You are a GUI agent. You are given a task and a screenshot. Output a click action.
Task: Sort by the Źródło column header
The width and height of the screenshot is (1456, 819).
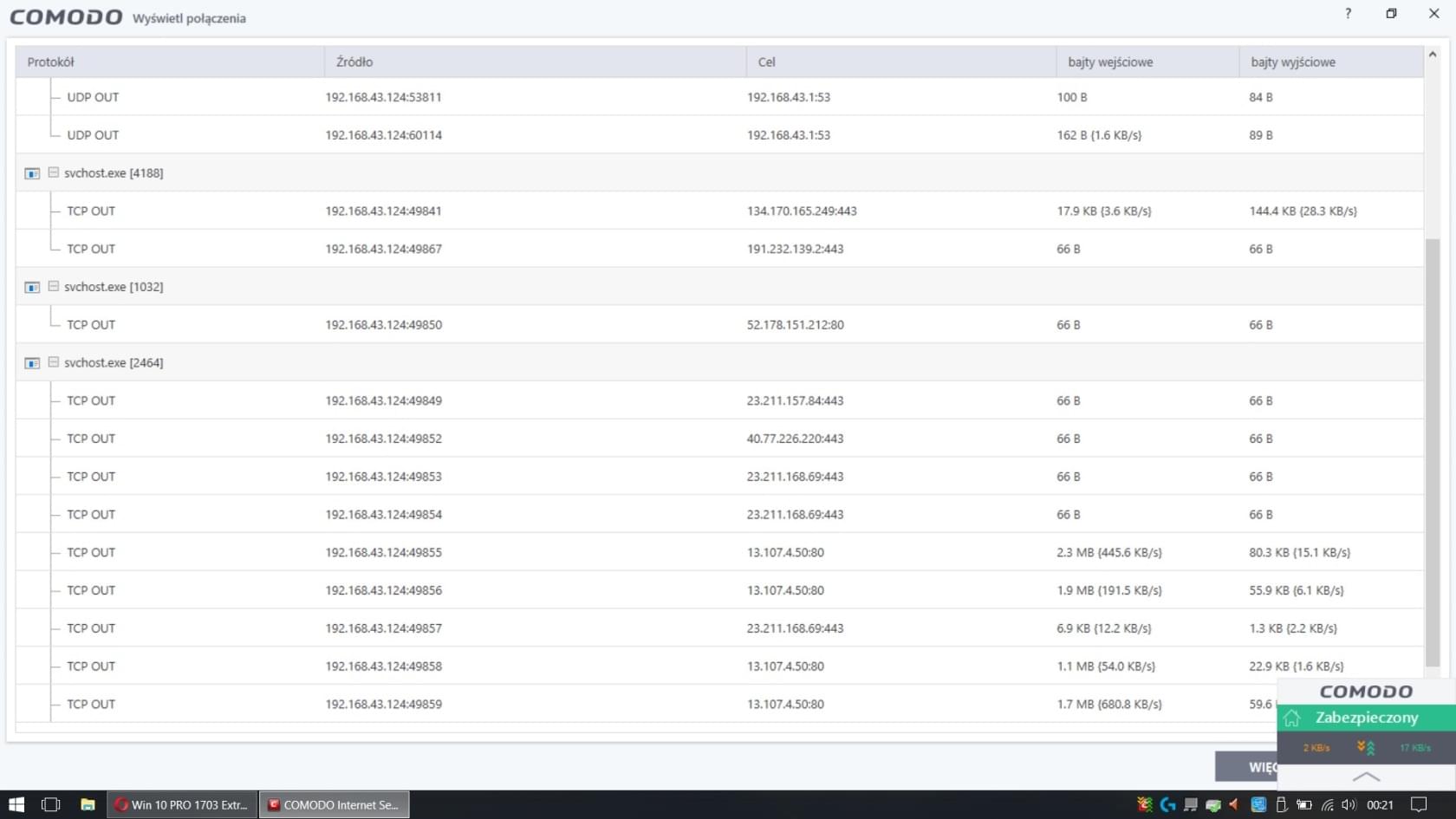pos(354,62)
